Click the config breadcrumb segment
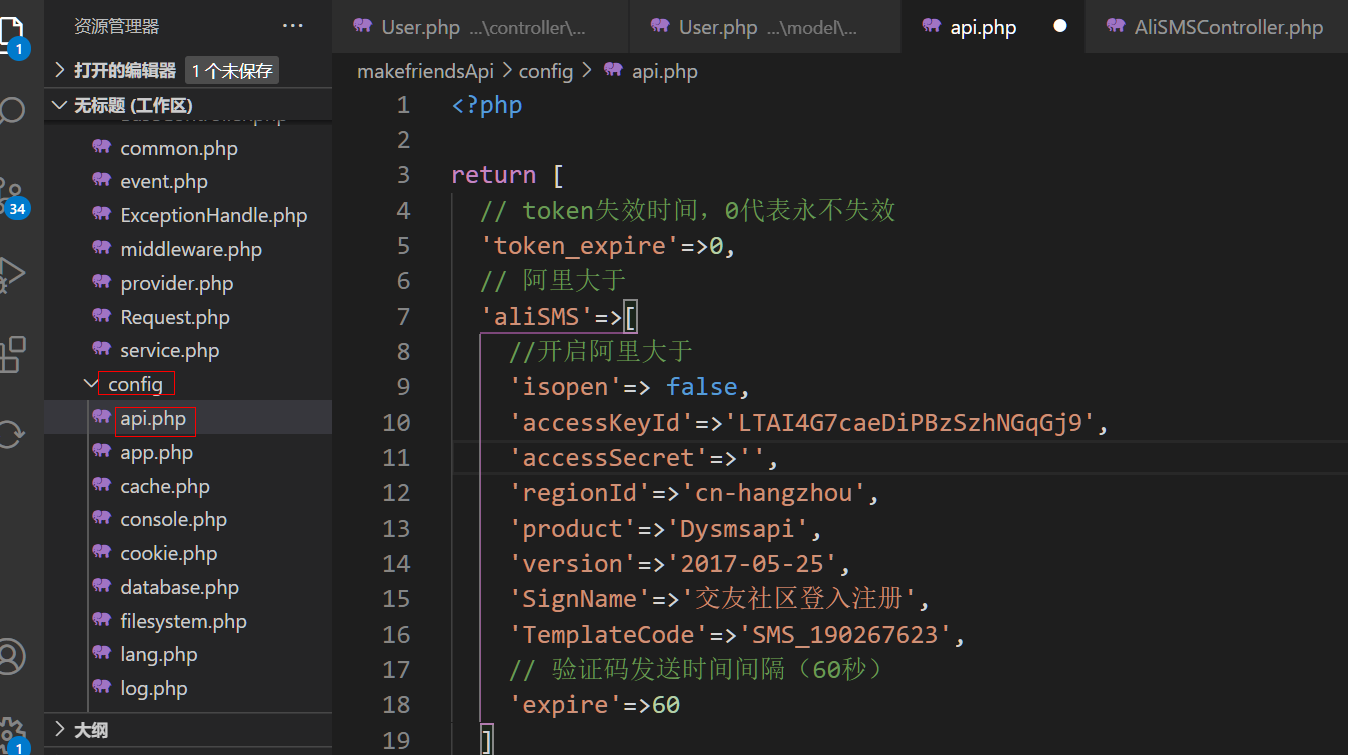The image size is (1348, 755). (x=545, y=71)
